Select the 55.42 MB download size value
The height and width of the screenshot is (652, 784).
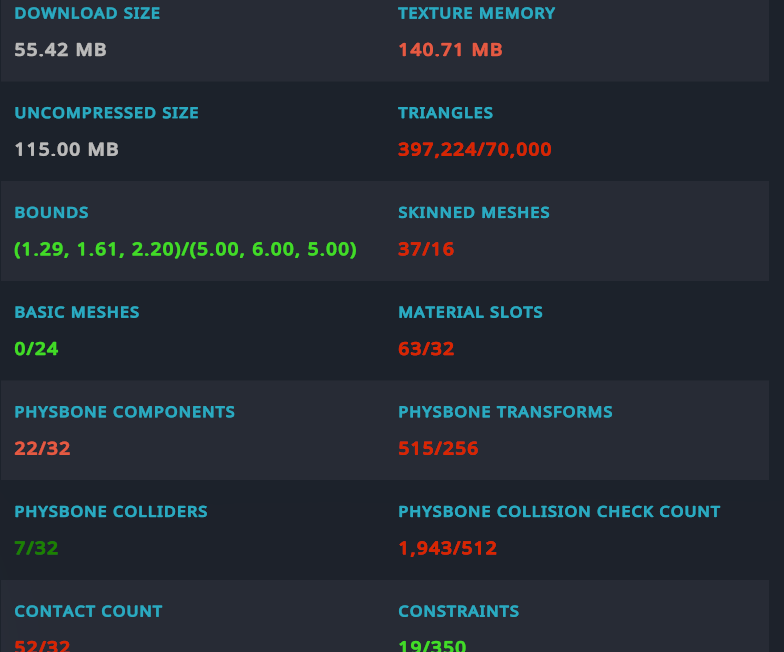[x=60, y=50]
